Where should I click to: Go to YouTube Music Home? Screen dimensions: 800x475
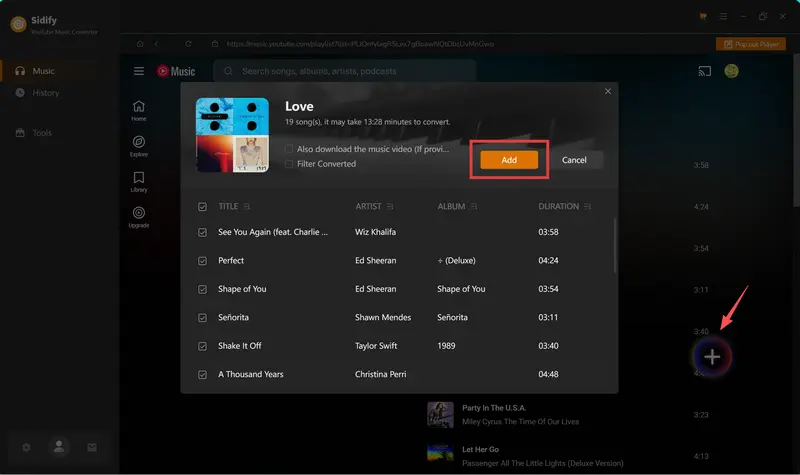pyautogui.click(x=139, y=111)
